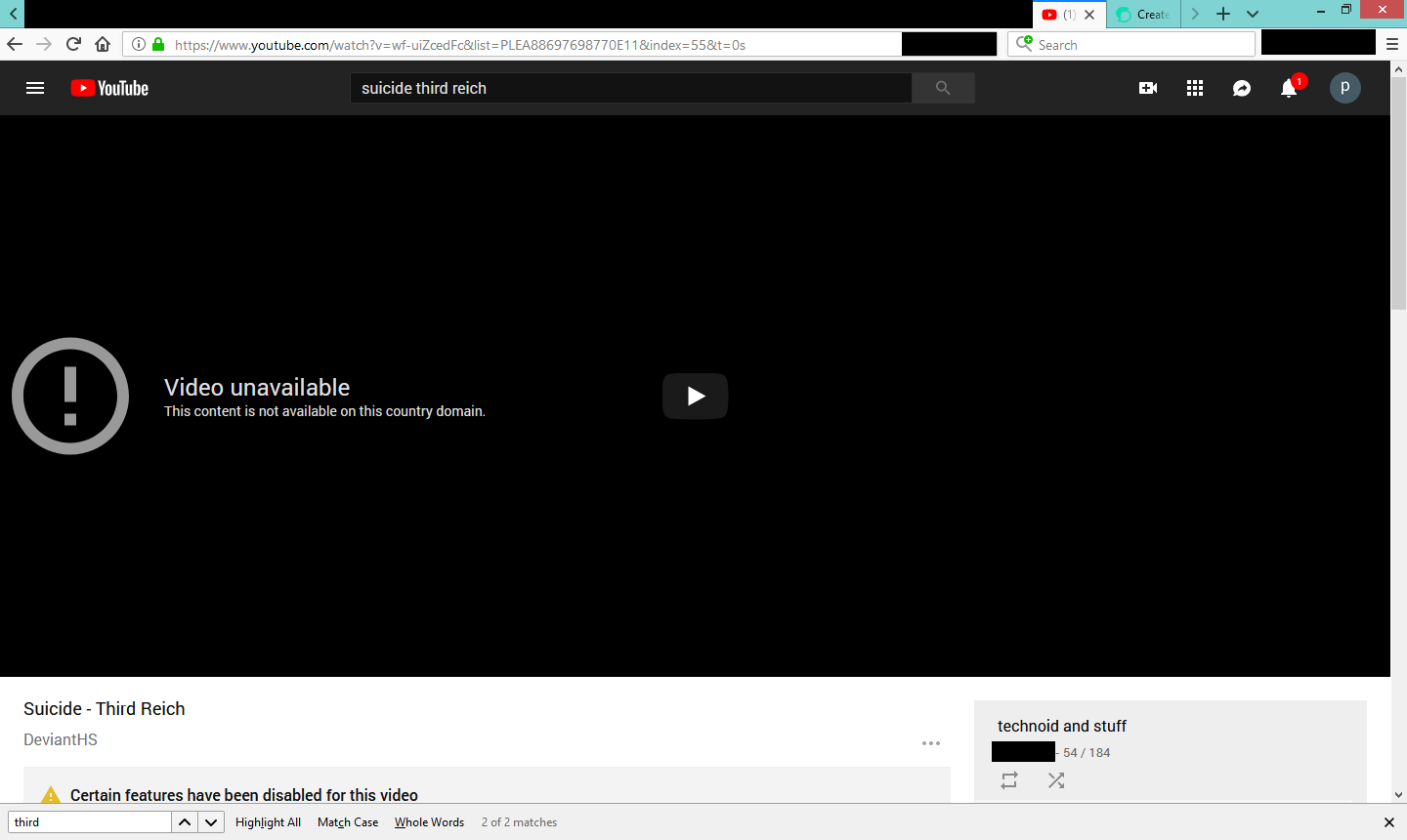Click the scrollbar up arrow
Viewport: 1407px width, 840px height.
coord(1398,68)
